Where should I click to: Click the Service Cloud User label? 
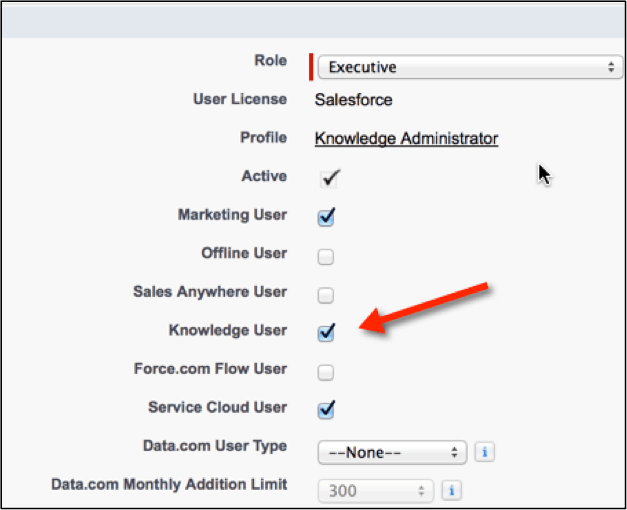217,407
